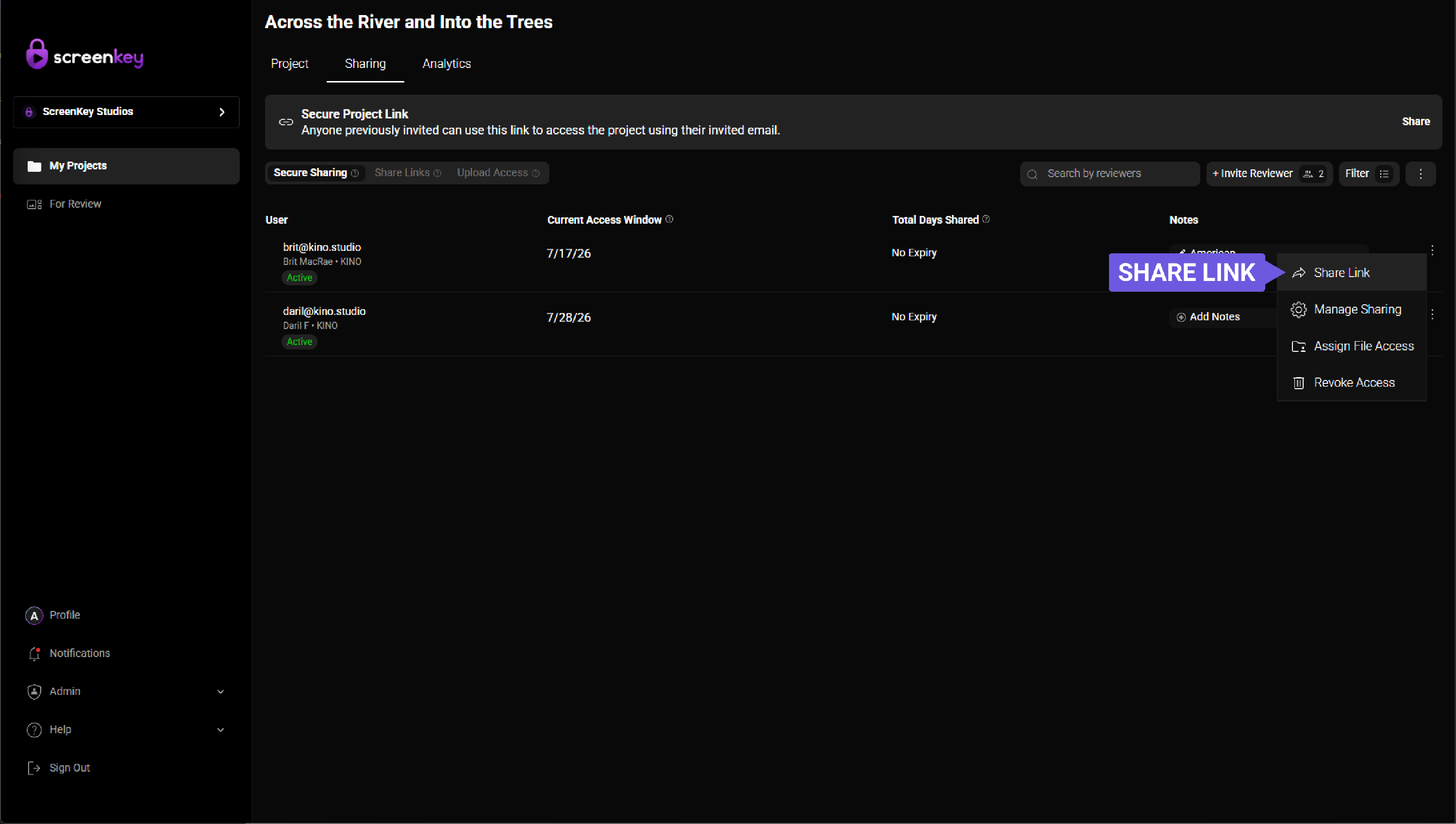Expand the Help menu
This screenshot has height=824, width=1456.
click(x=126, y=729)
